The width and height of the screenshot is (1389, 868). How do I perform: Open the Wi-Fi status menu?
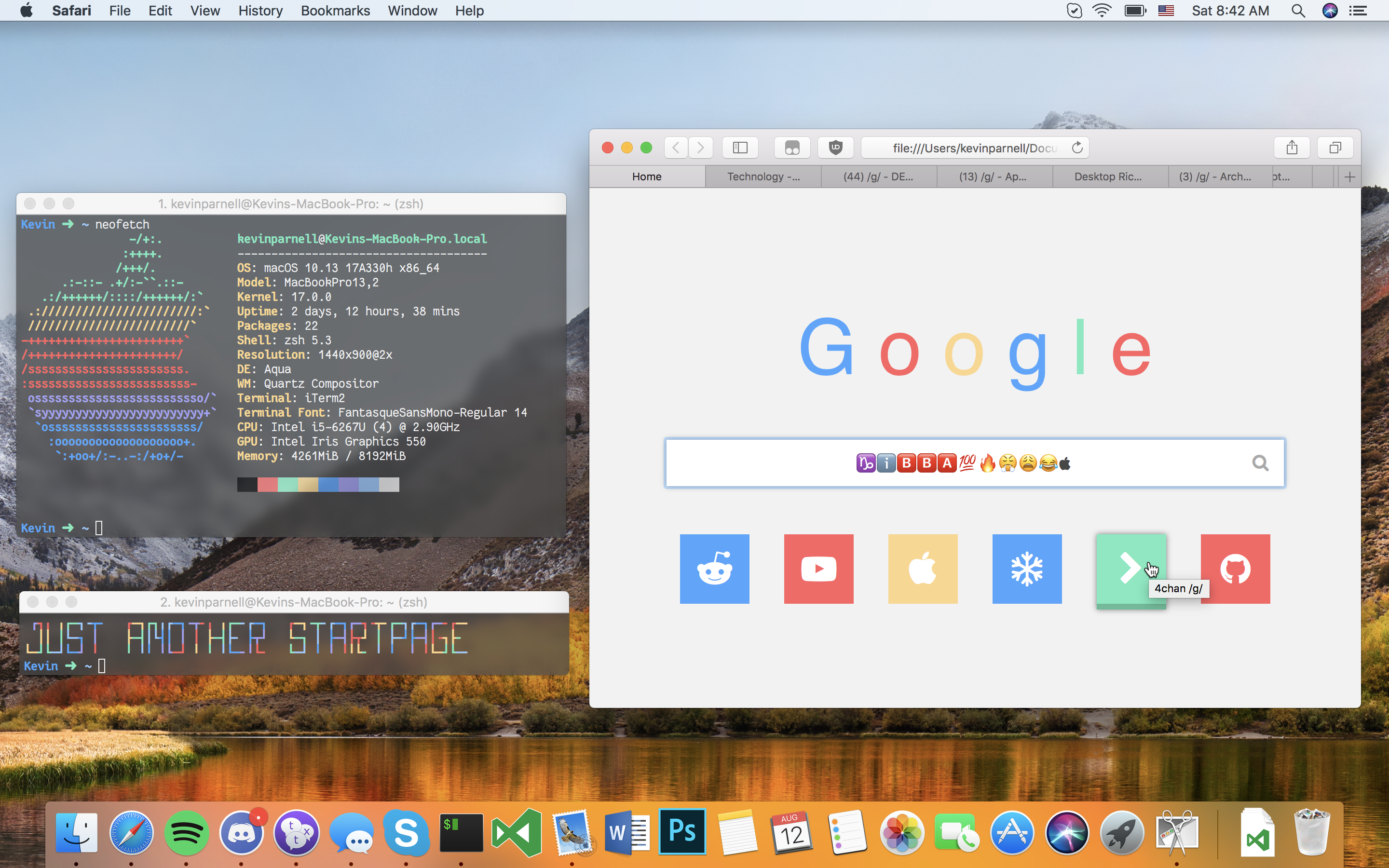coord(1102,10)
